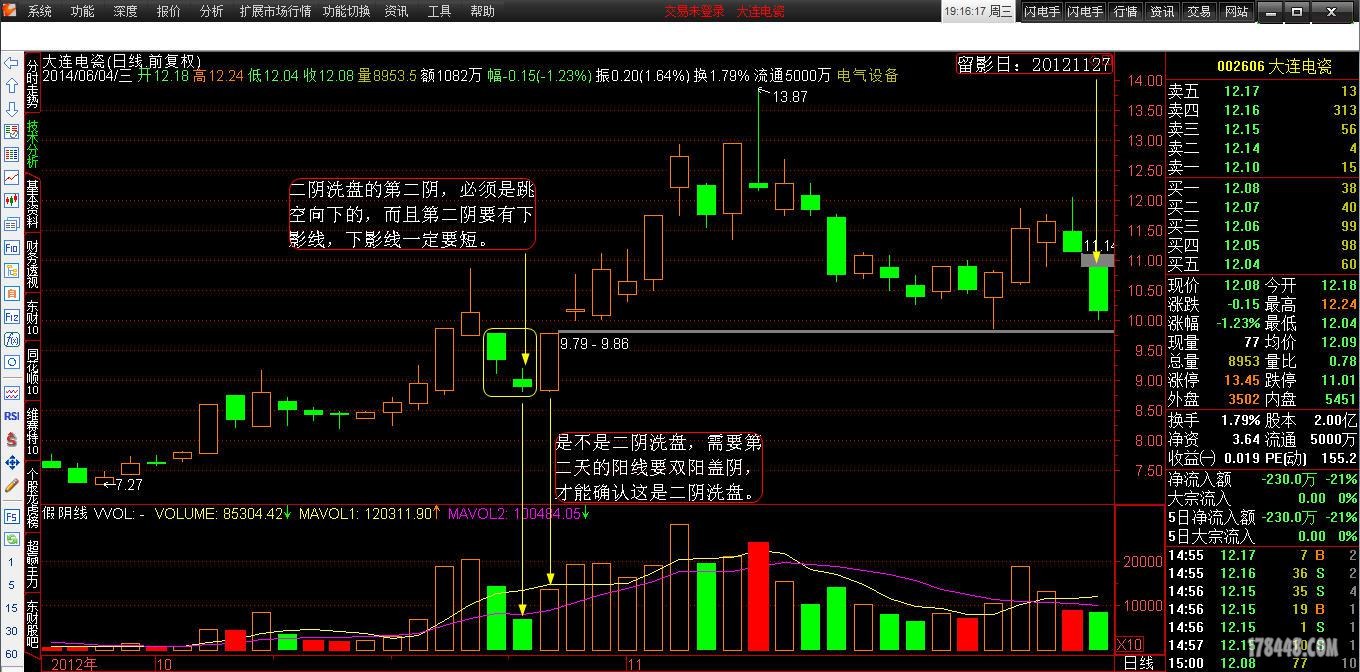Open the 日线 period selector at bottom right
The image size is (1360, 672).
(1138, 663)
